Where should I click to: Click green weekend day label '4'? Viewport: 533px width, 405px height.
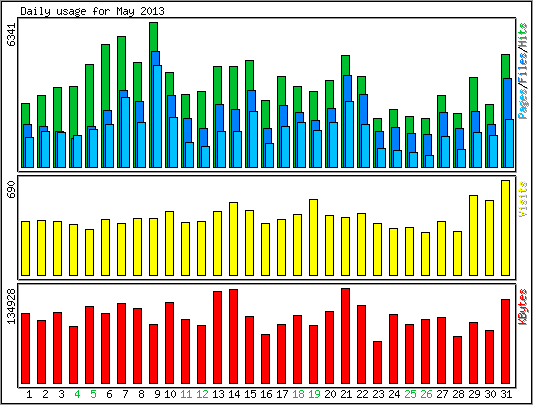coord(77,394)
